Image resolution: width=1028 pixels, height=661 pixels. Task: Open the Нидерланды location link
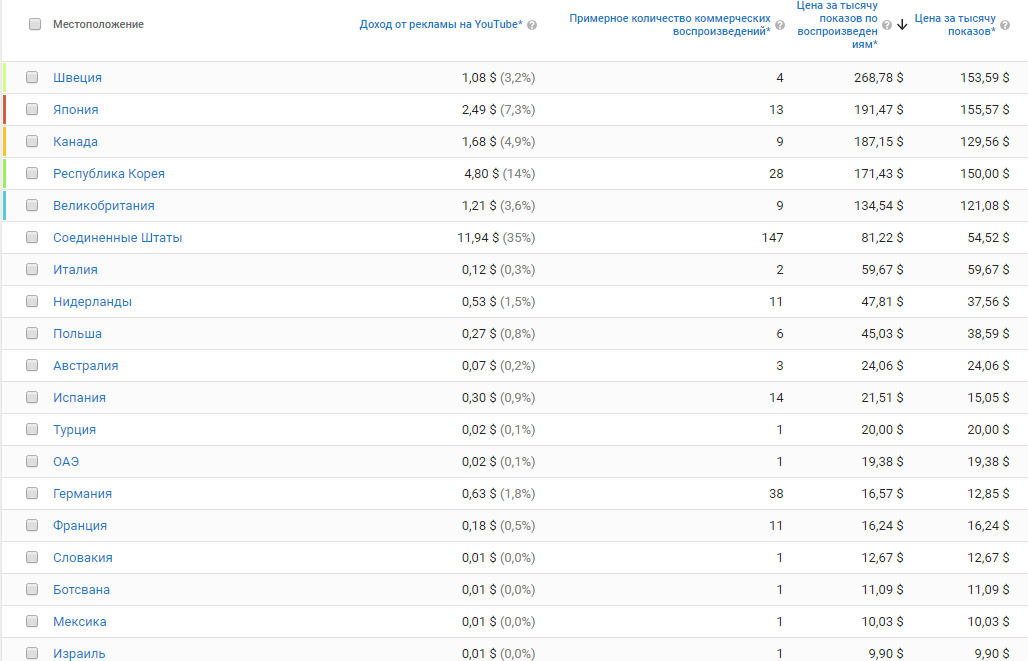(x=92, y=302)
